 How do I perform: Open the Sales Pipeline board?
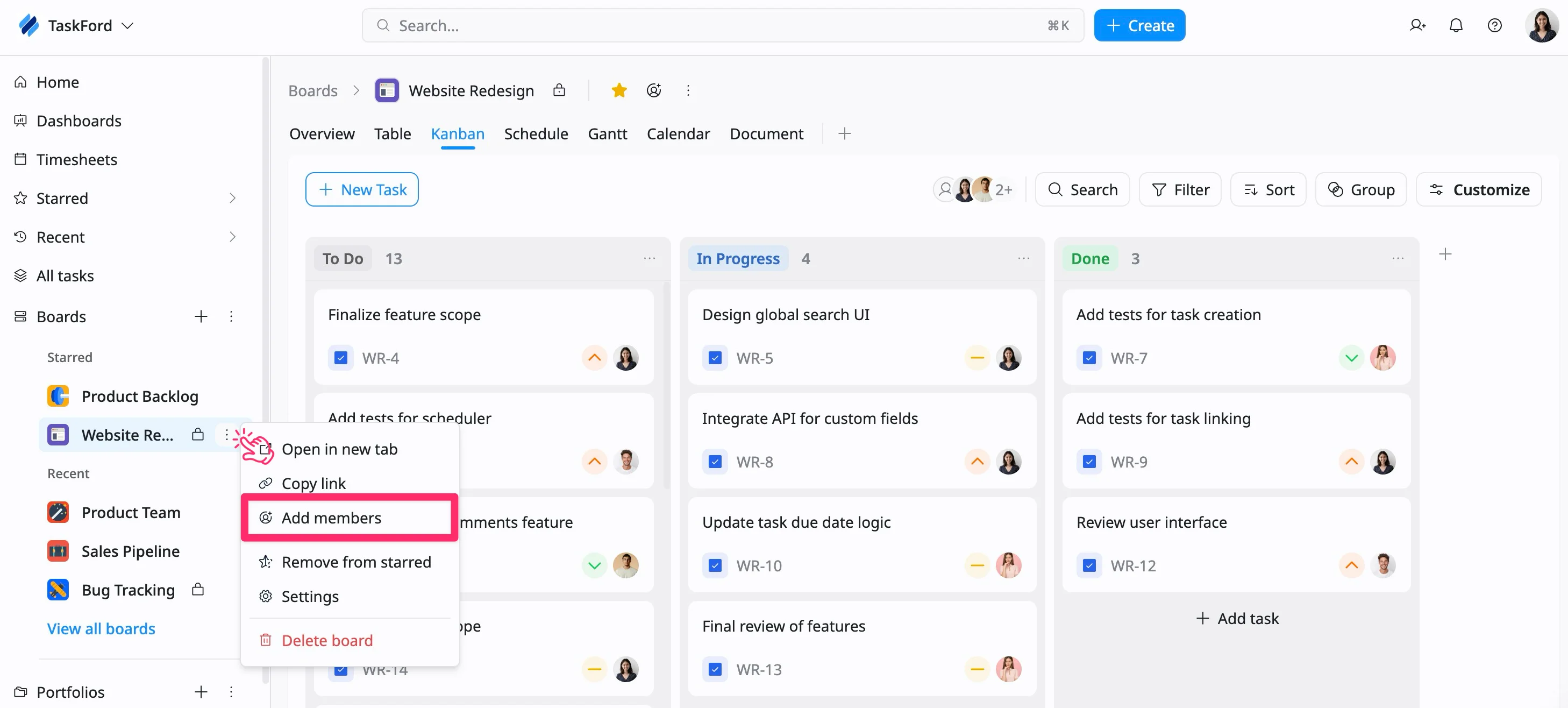tap(130, 550)
